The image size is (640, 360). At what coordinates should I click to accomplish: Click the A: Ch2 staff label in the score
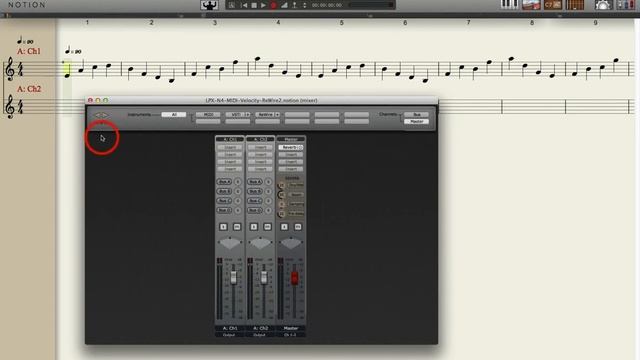(x=29, y=89)
